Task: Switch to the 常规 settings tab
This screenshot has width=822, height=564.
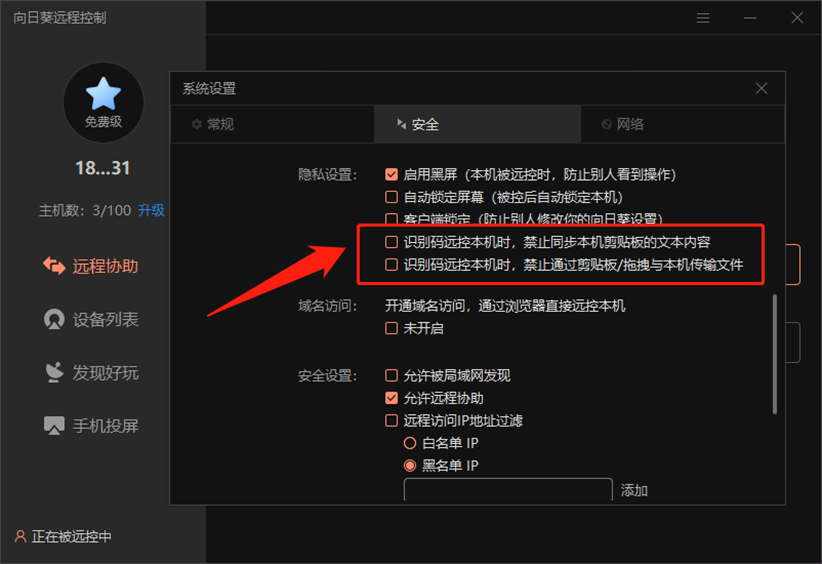Action: coord(212,125)
